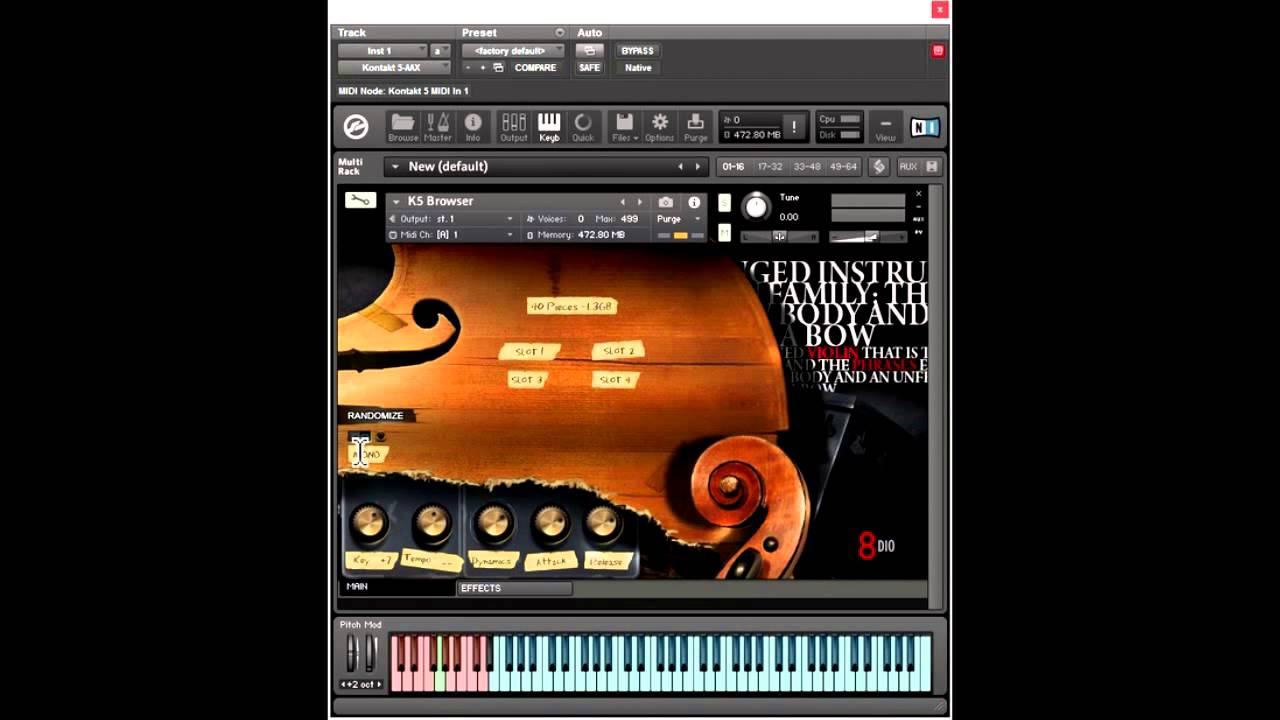The width and height of the screenshot is (1280, 720).
Task: Open the instrument Purge dropdown
Action: coord(680,219)
